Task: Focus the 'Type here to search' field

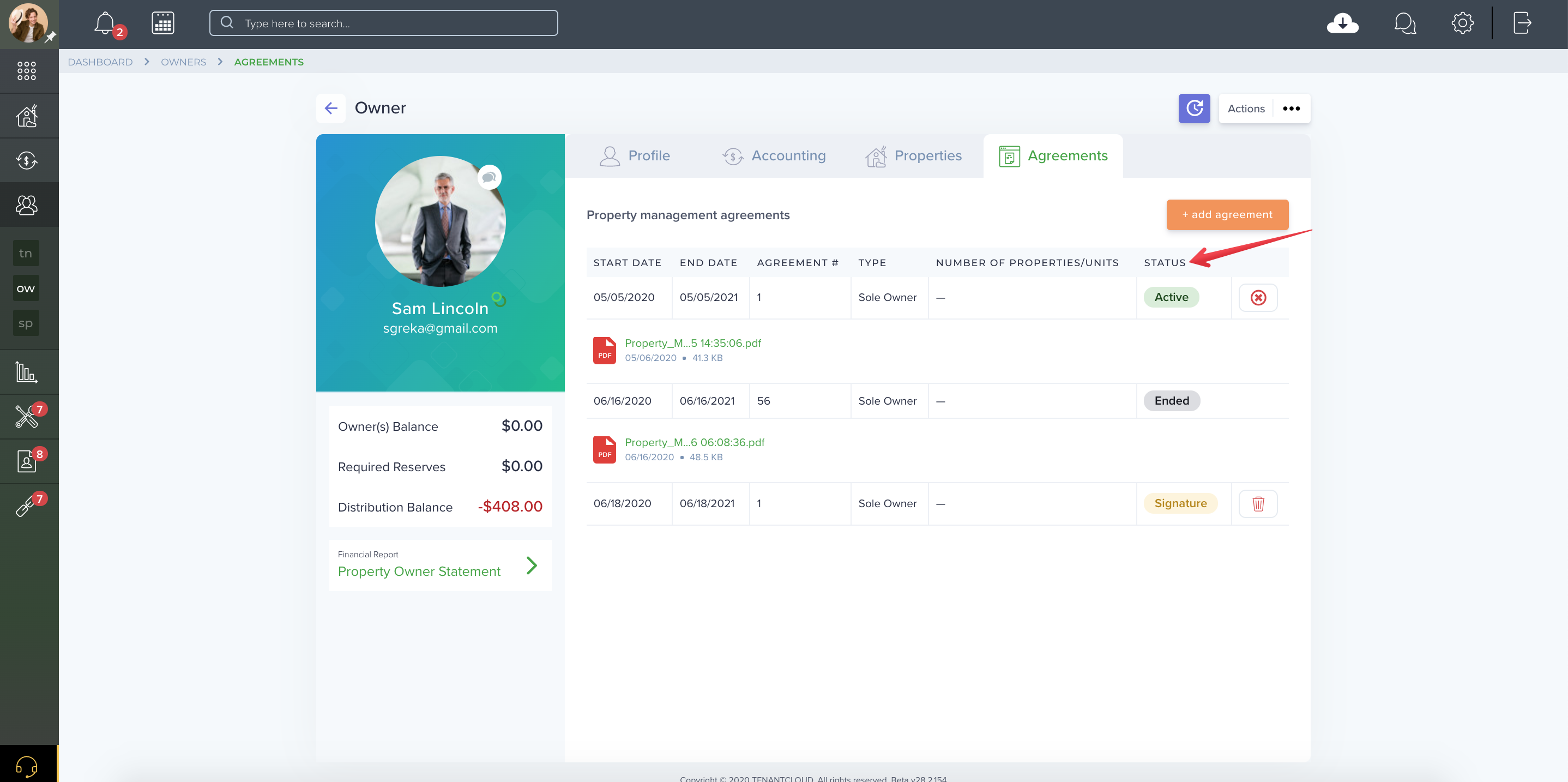Action: tap(383, 23)
